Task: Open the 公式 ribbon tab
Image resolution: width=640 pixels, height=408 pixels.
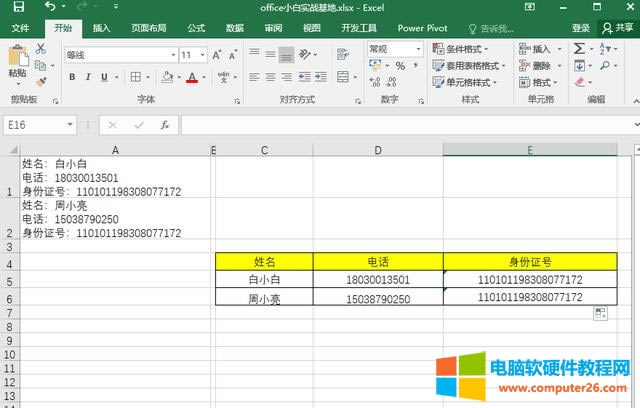Action: click(x=196, y=28)
